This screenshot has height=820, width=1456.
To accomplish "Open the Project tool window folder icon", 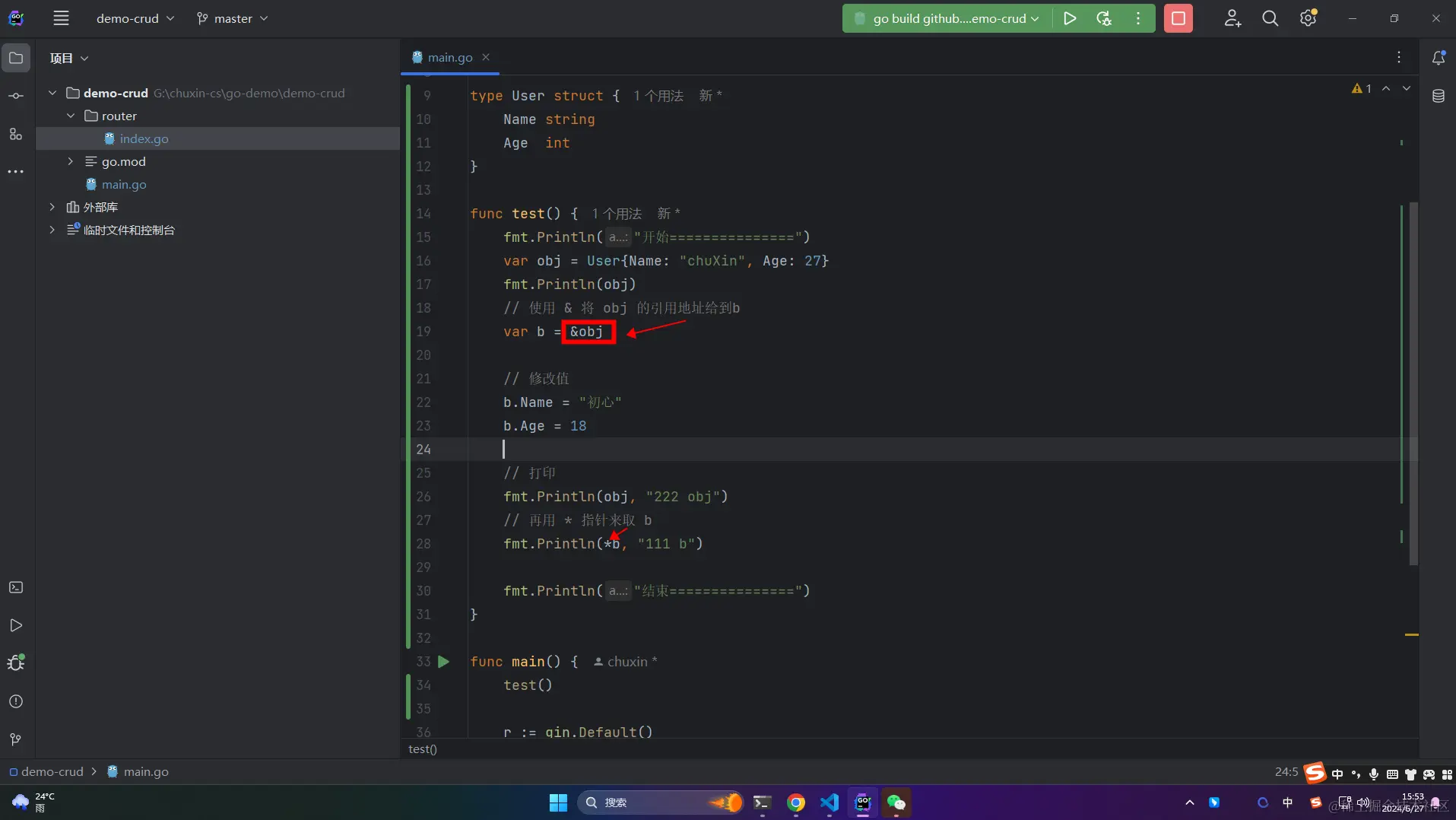I will tap(16, 58).
